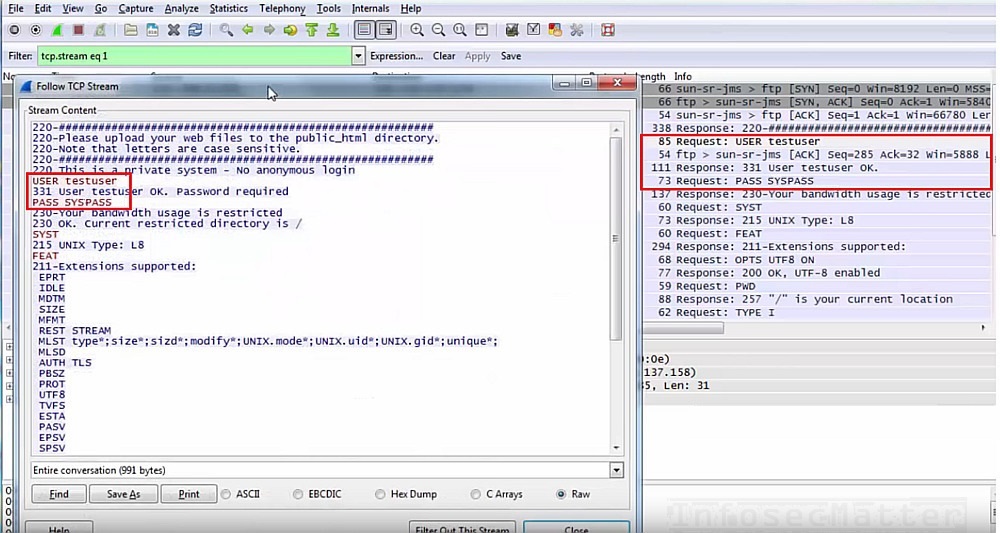Start a new live capture (green fin)
Screen dimensions: 1000x533
tap(57, 30)
